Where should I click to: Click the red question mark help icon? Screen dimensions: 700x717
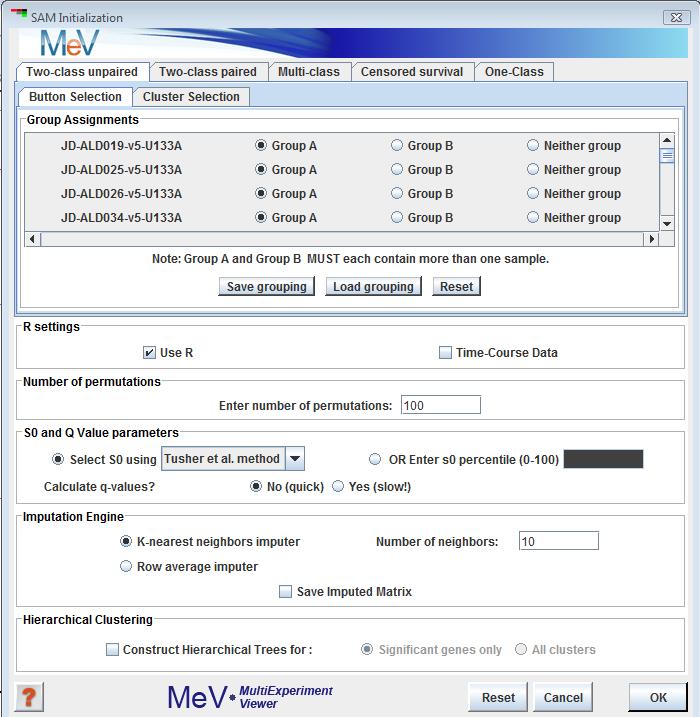[30, 697]
